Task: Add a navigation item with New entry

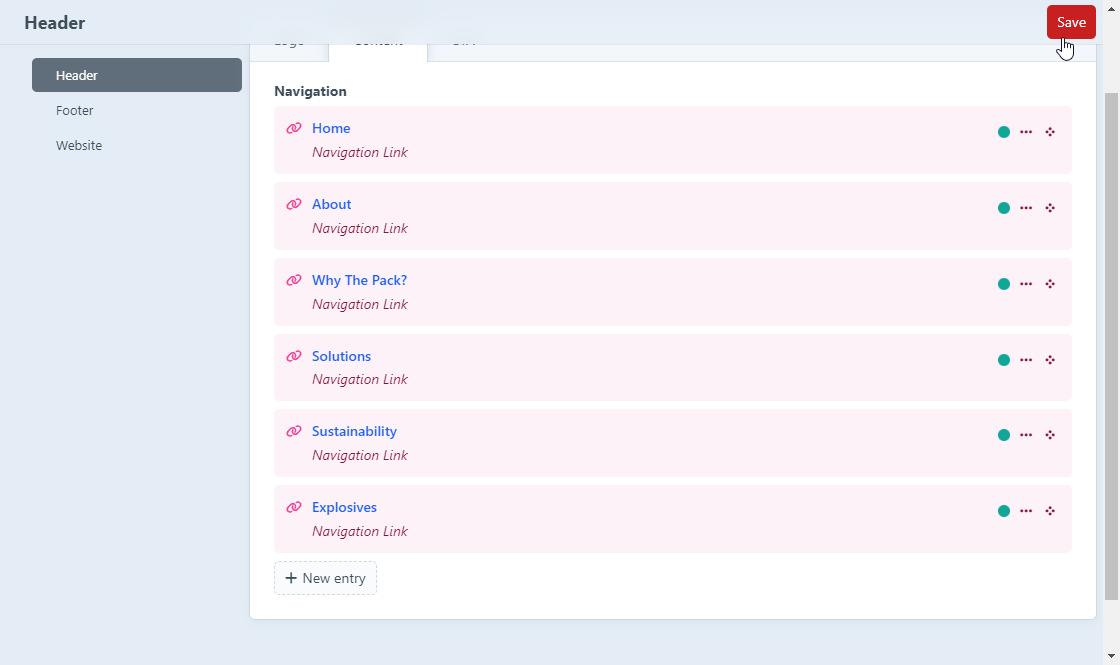Action: tap(325, 578)
